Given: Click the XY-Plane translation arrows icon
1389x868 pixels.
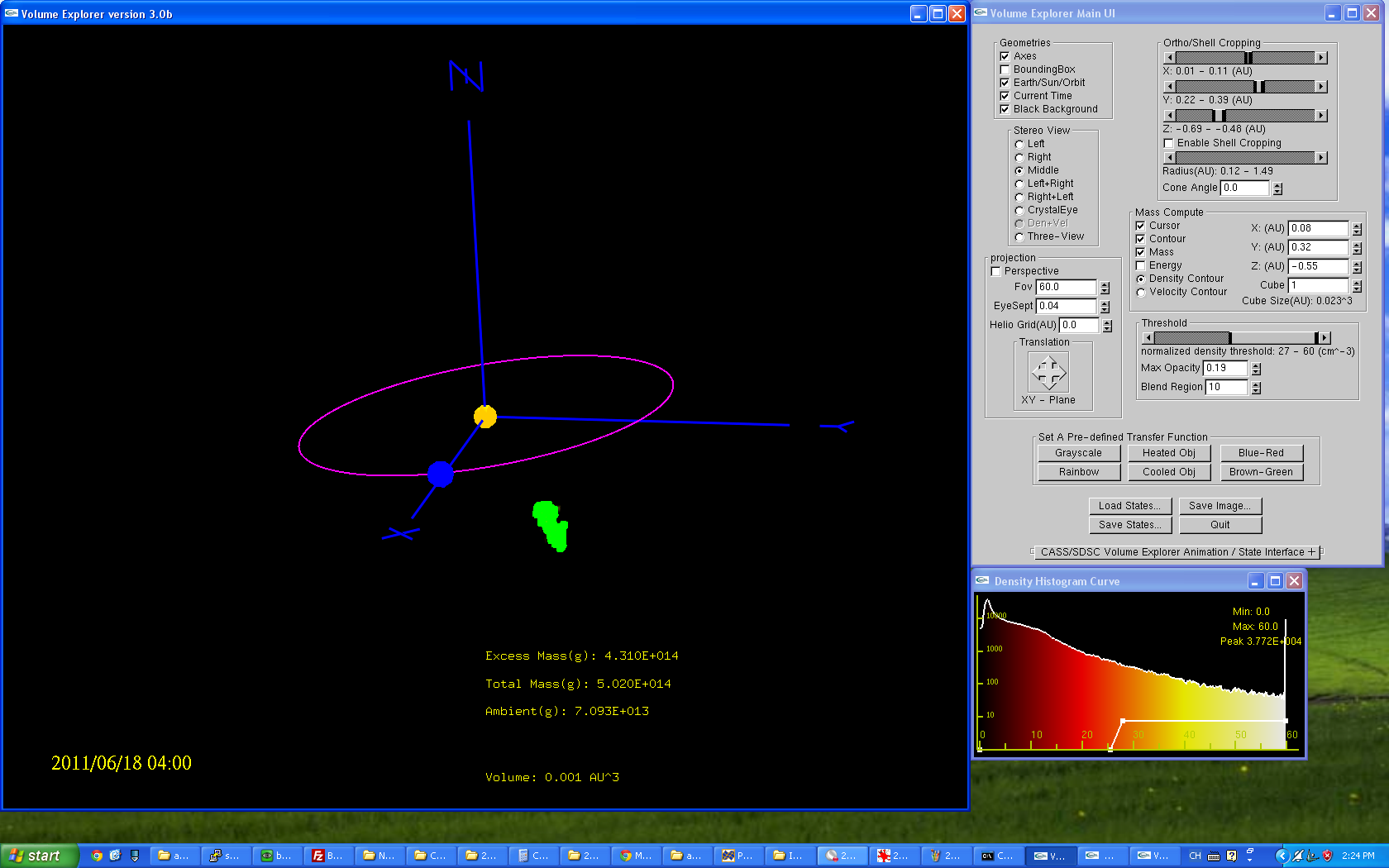Looking at the screenshot, I should point(1048,372).
